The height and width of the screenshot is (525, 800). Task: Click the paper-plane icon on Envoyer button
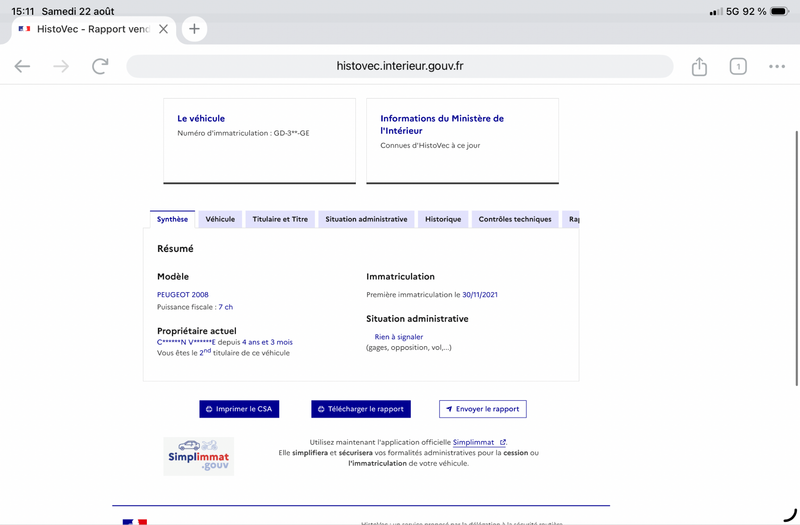point(449,409)
